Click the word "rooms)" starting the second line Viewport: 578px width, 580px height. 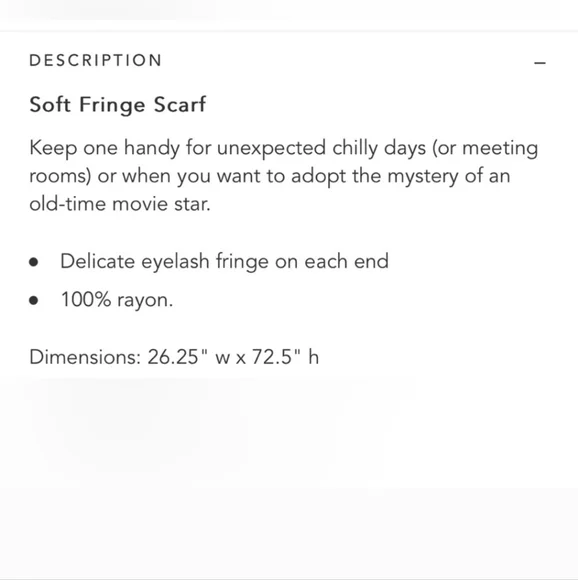[x=60, y=176]
